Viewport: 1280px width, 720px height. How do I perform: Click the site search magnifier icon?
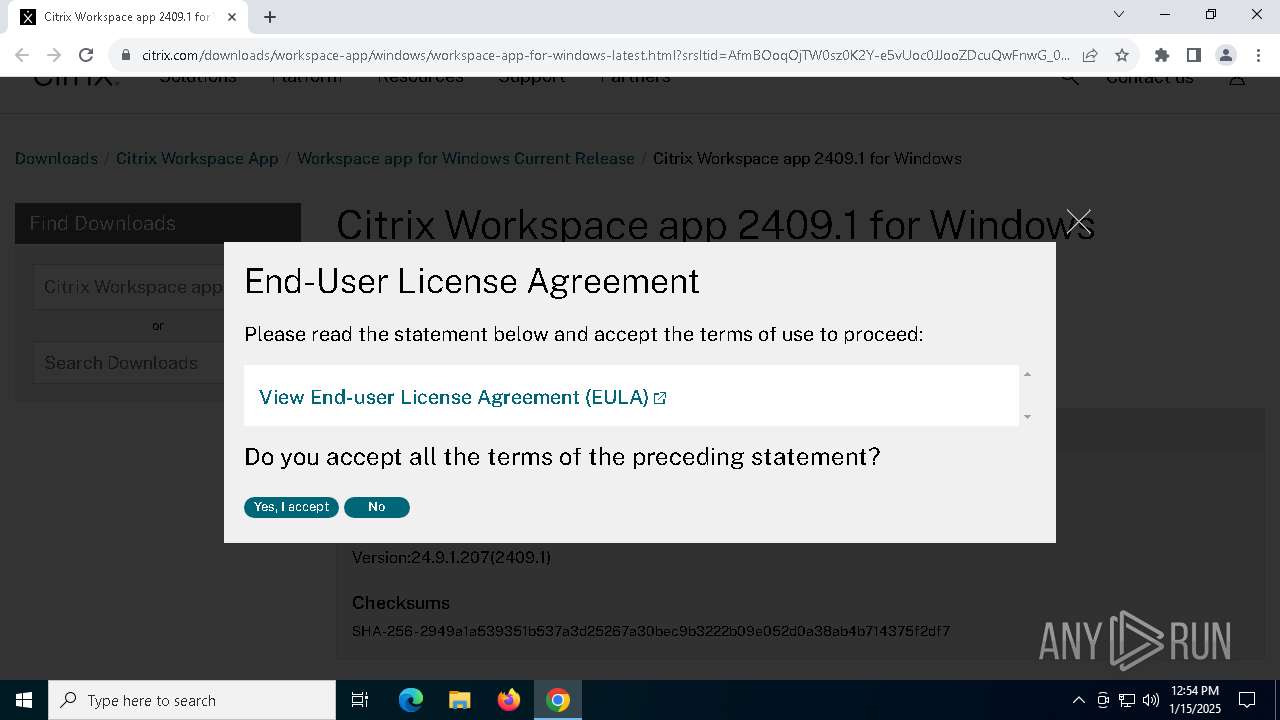1070,78
